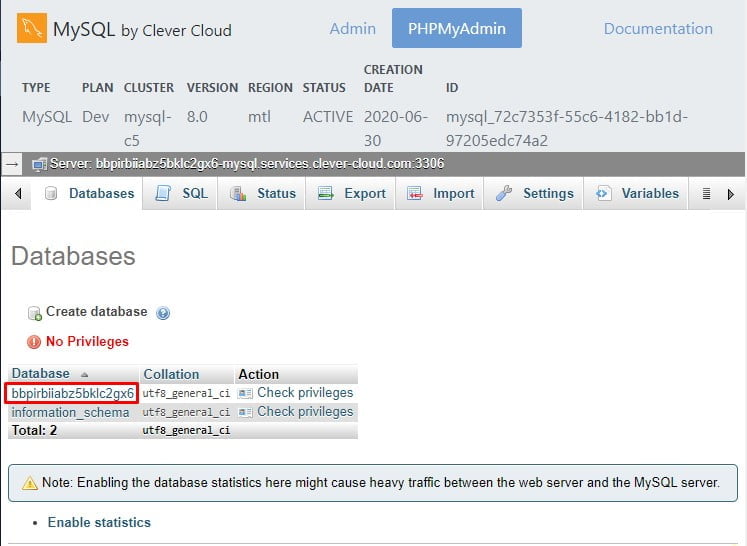Click the Clever Cloud MySQL logo icon
The width and height of the screenshot is (747, 546).
click(29, 28)
